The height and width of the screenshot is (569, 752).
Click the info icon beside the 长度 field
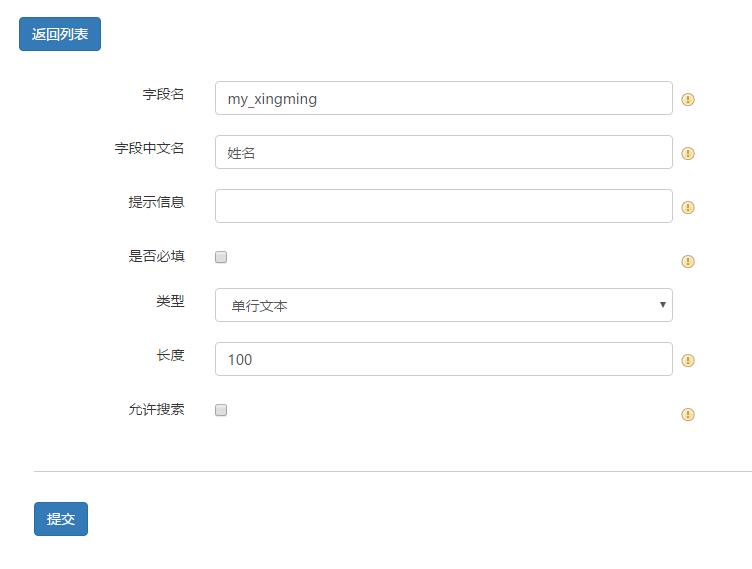point(688,361)
